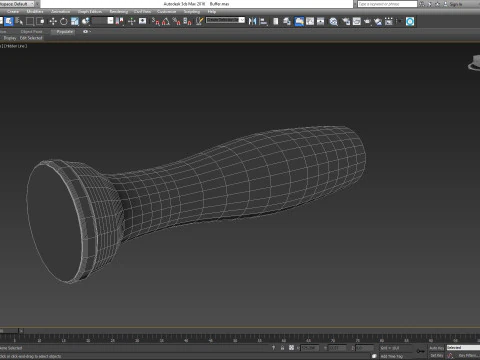Screen dimensions: 480x360
Task: Toggle the 3D Snaps button
Action: [156, 21]
